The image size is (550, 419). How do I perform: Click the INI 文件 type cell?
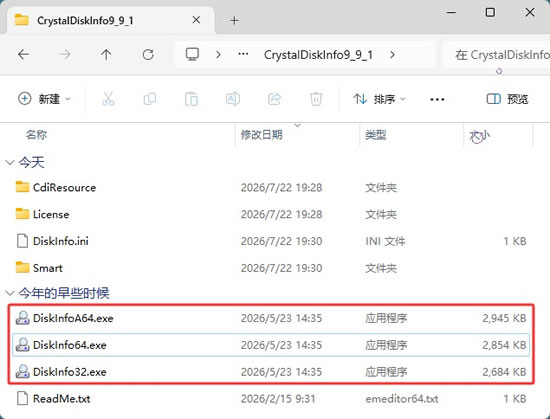coord(385,241)
